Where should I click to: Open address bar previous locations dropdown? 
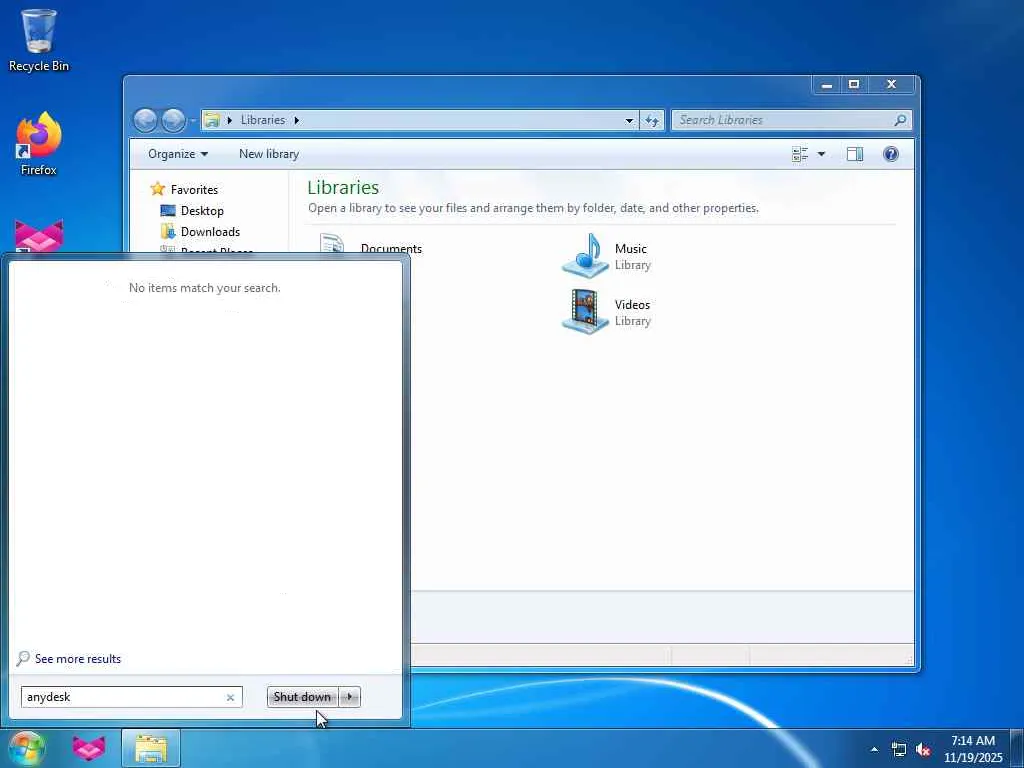tap(629, 120)
